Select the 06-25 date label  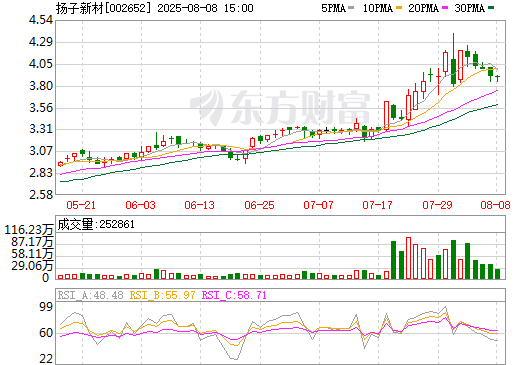(259, 205)
